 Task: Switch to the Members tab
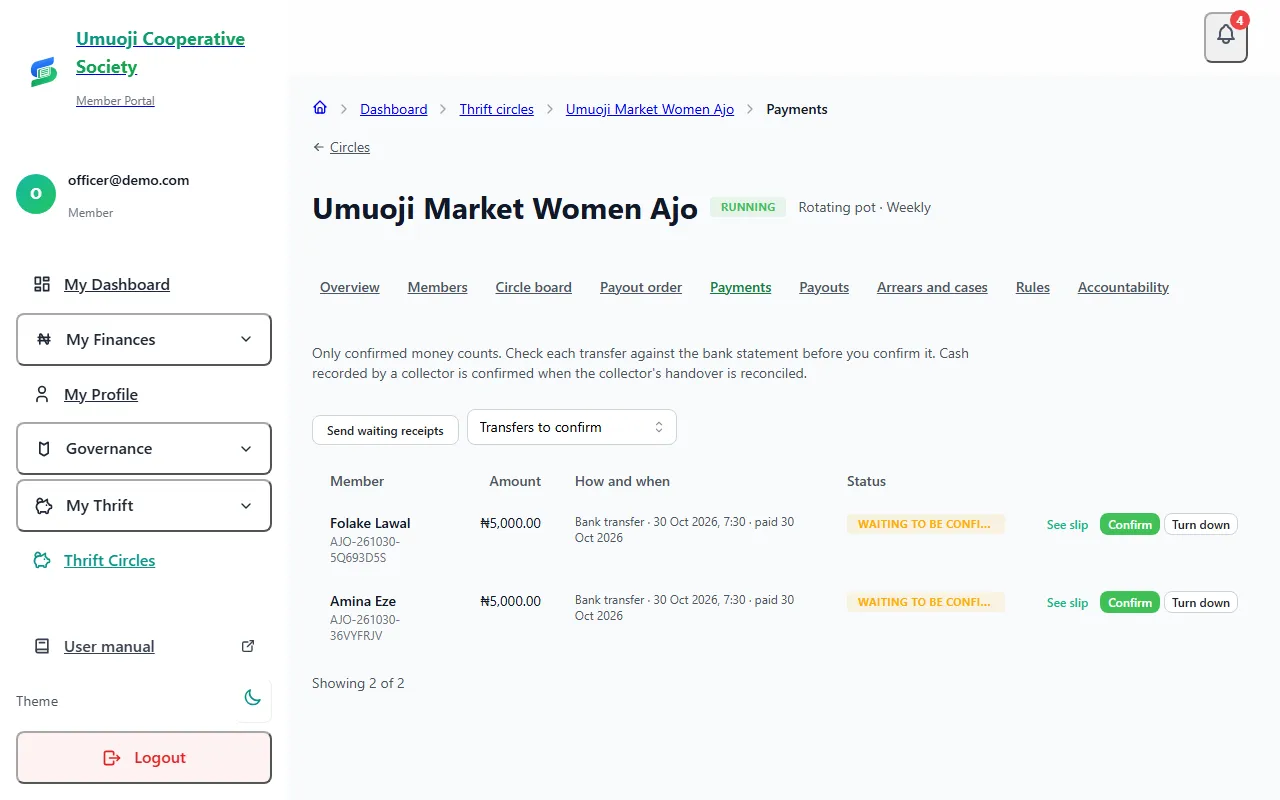point(438,287)
